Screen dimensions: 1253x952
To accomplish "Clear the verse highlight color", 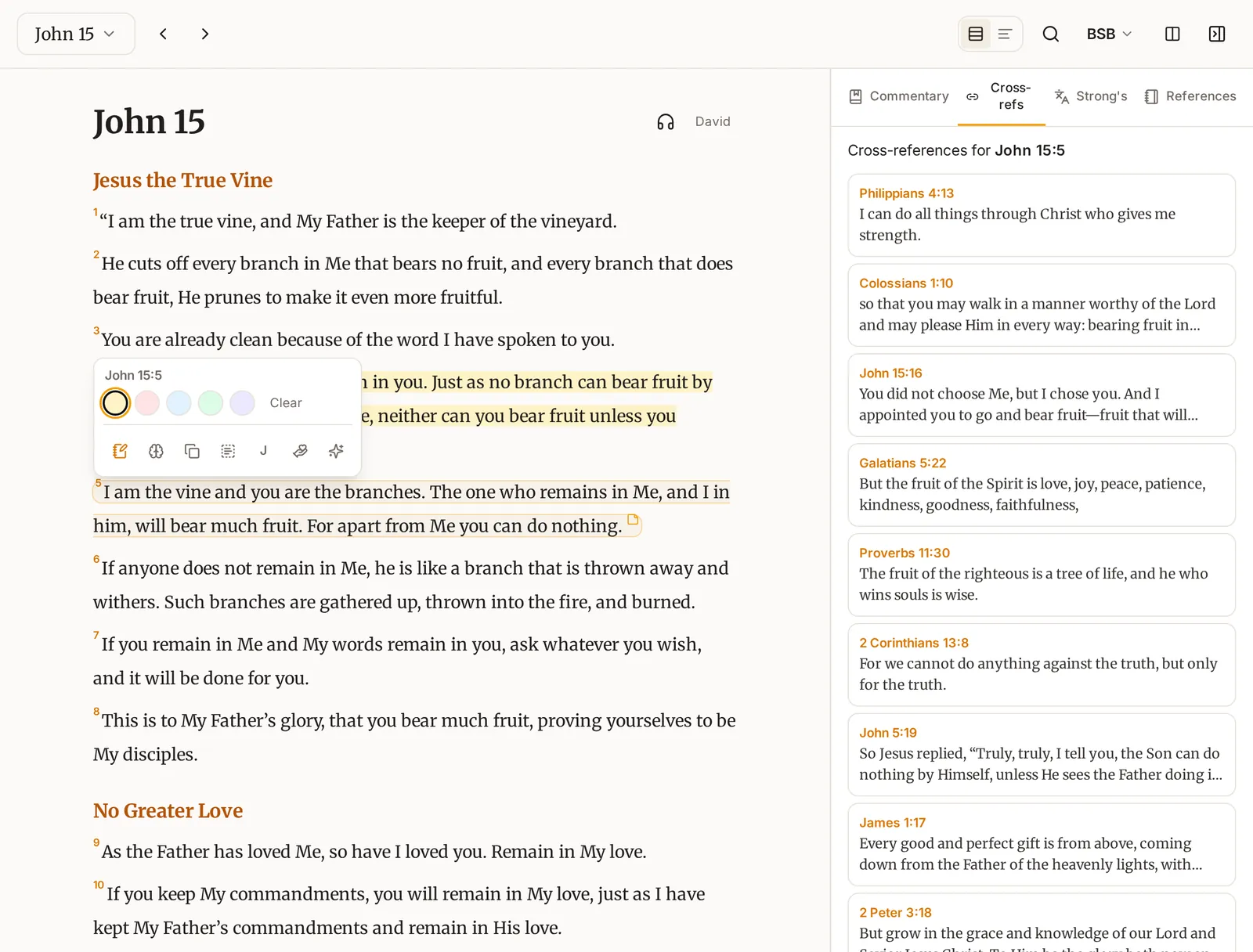I will [286, 402].
